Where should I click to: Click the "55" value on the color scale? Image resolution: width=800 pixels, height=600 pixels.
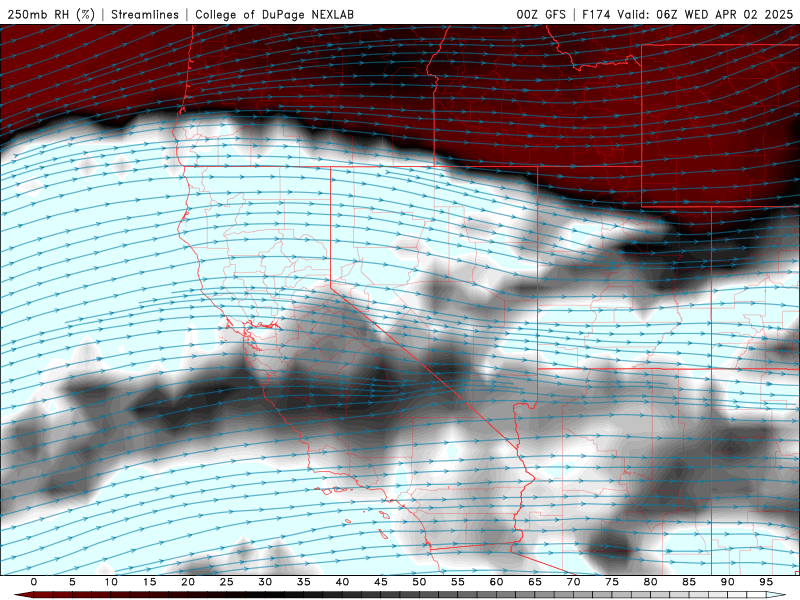pyautogui.click(x=458, y=582)
